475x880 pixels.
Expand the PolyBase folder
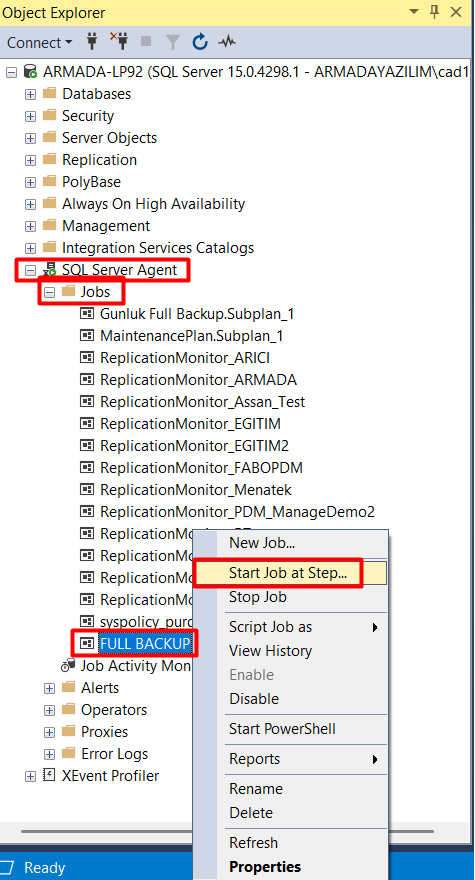(x=30, y=182)
